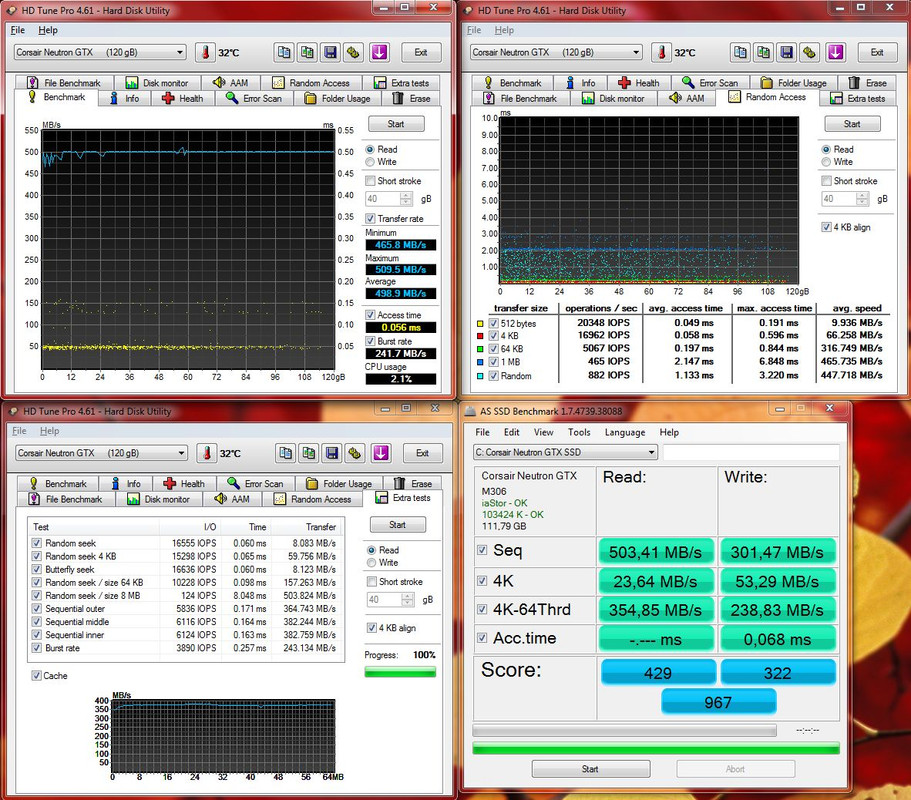Click green progress bar in AS SSD Benchmark

(656, 748)
